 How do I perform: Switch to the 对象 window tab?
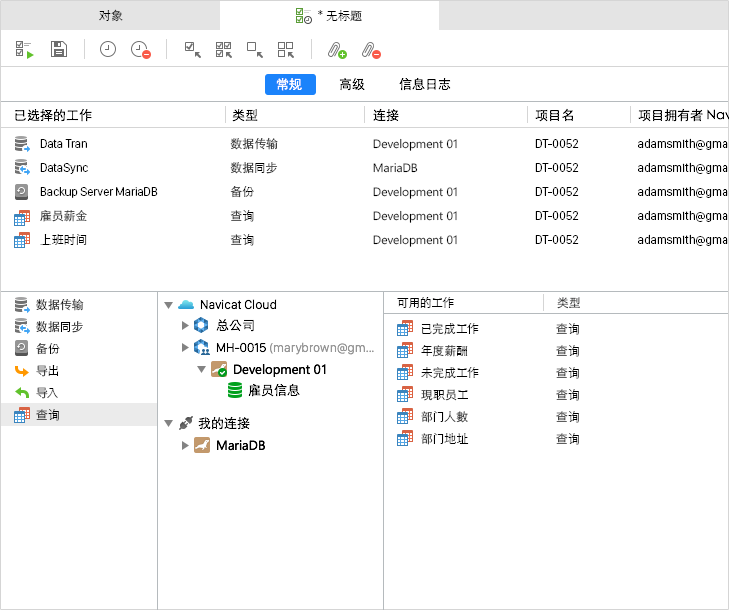pyautogui.click(x=111, y=16)
